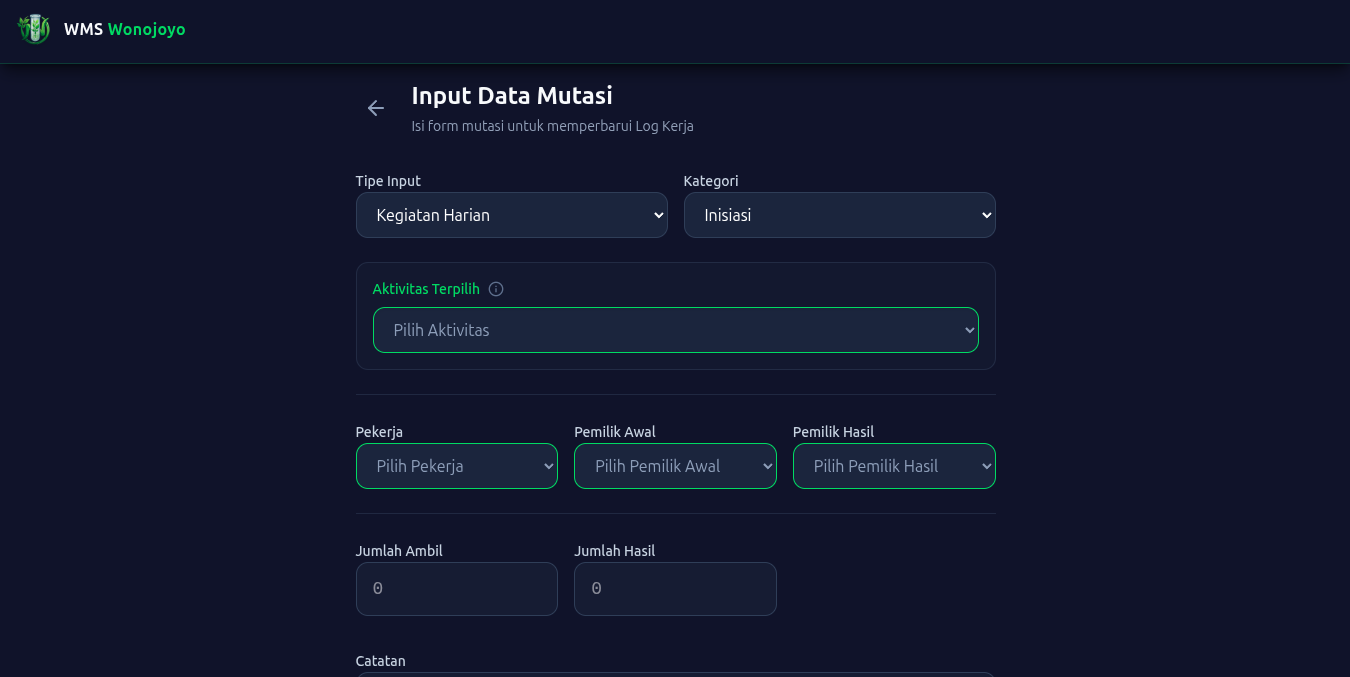Click the dropdown chevron on Tipe Input
Viewport: 1350px width, 677px height.
[656, 215]
